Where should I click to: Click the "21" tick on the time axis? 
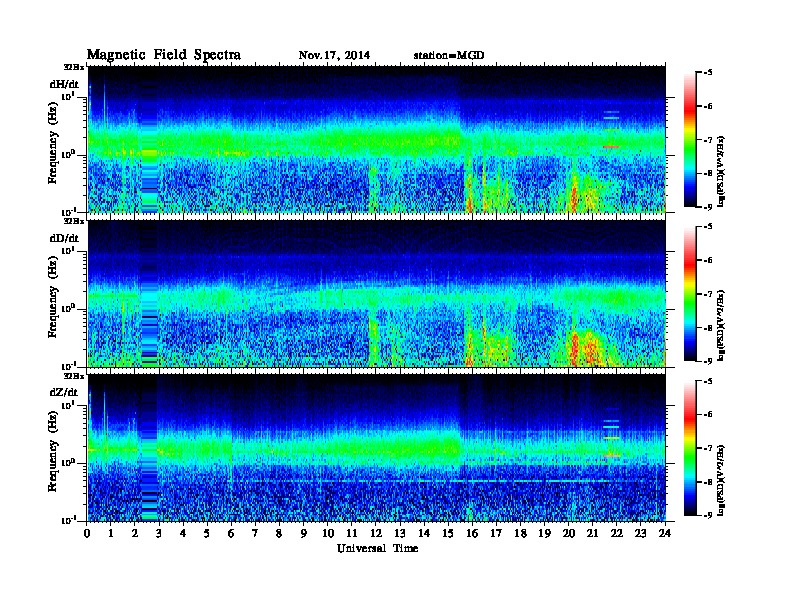(x=592, y=533)
